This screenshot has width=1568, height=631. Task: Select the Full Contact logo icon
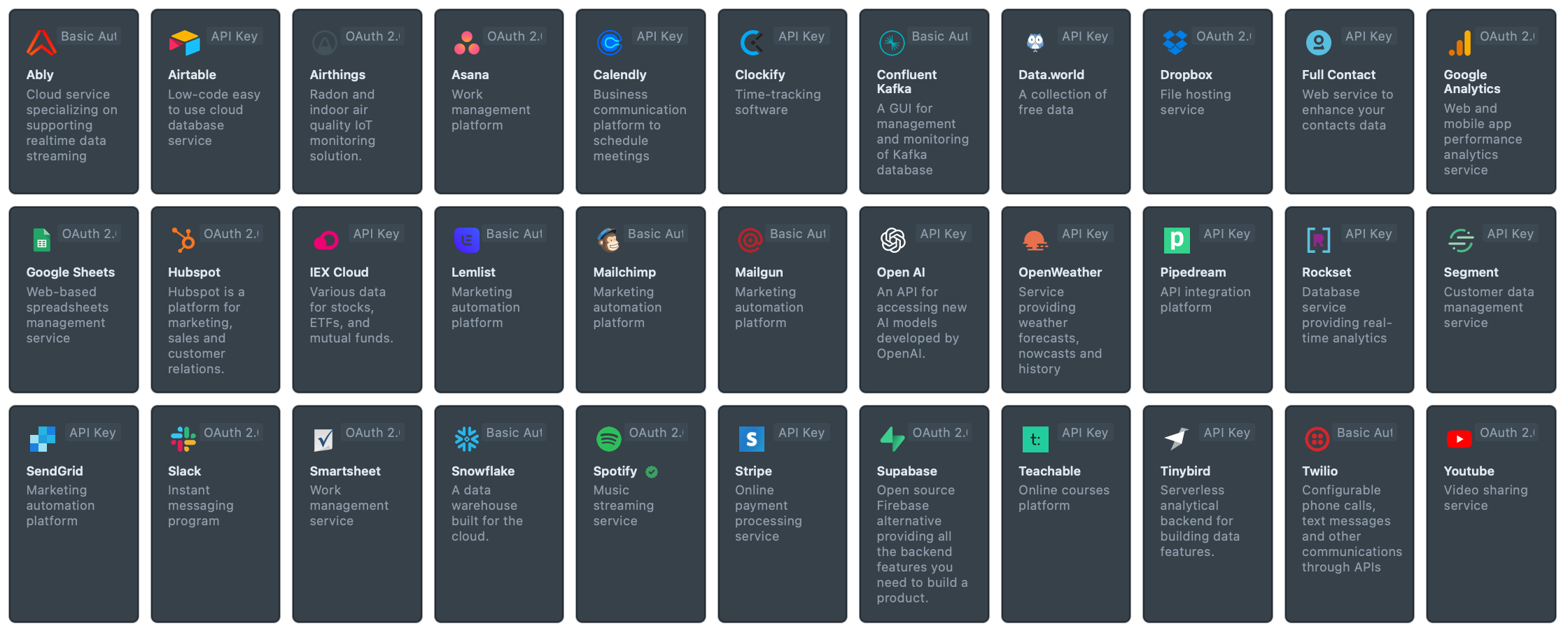tap(1319, 43)
